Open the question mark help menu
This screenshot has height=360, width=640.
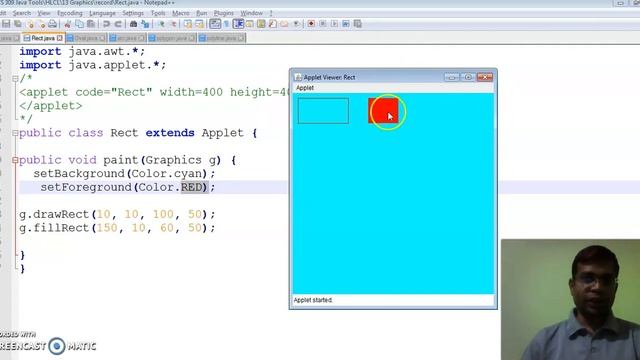click(x=271, y=13)
